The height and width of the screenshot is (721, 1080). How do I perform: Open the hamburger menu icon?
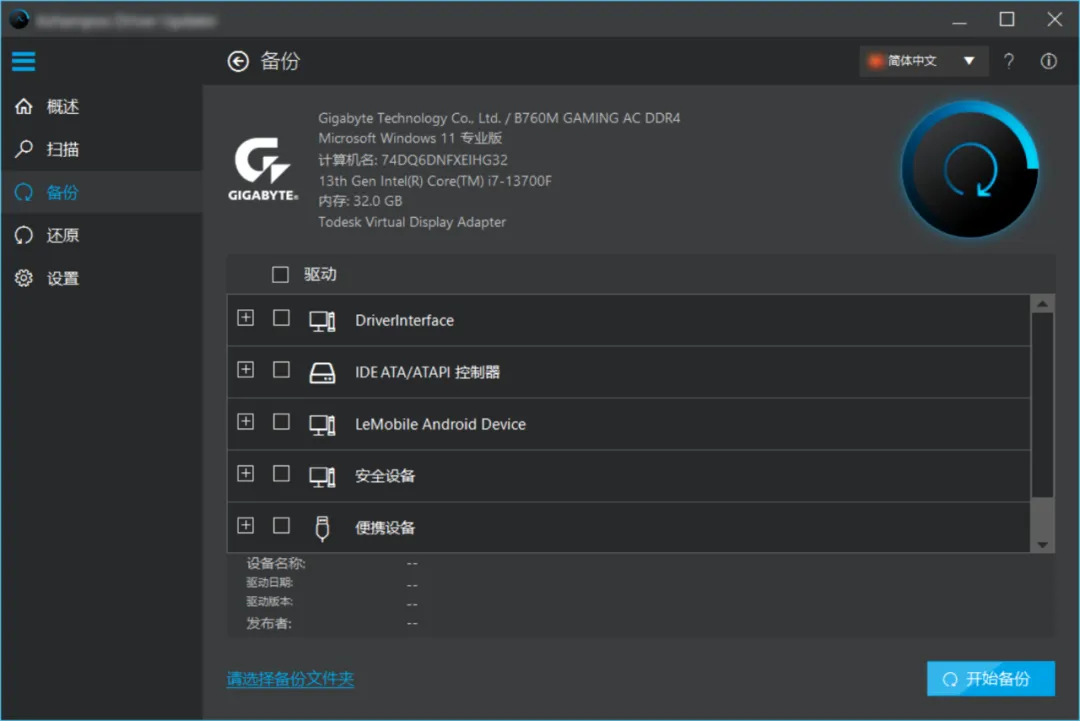[x=23, y=61]
